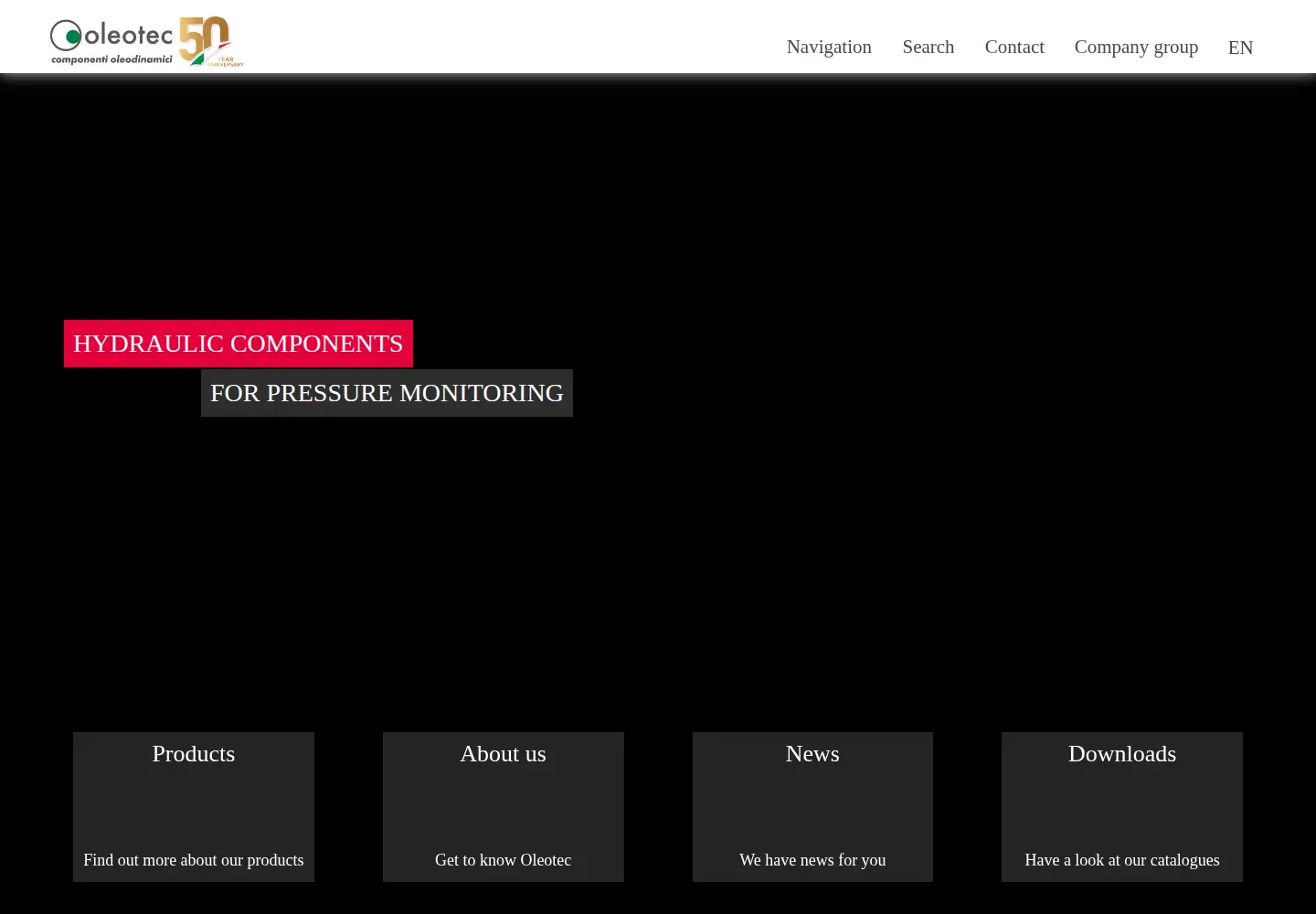Image resolution: width=1316 pixels, height=914 pixels.
Task: Open the About us card
Action: (x=504, y=807)
